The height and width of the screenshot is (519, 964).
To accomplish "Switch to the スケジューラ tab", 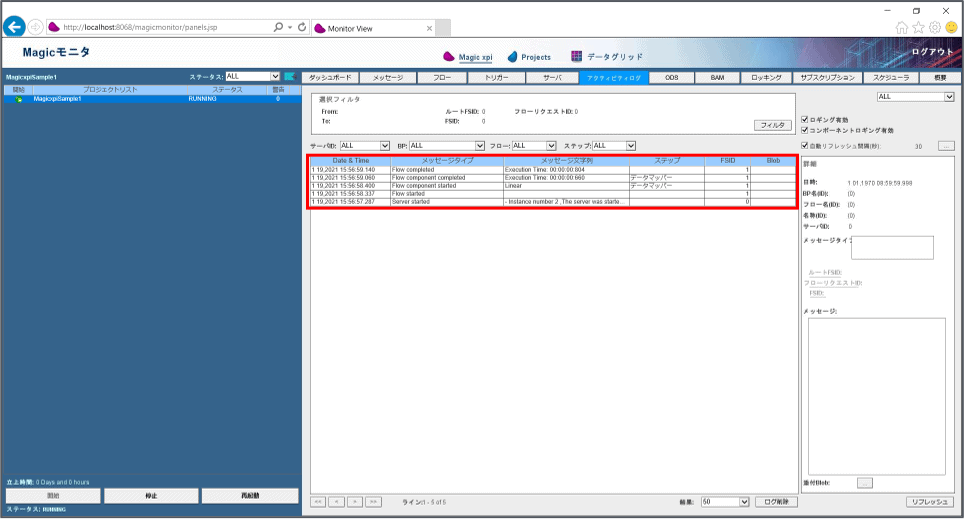I will click(891, 77).
